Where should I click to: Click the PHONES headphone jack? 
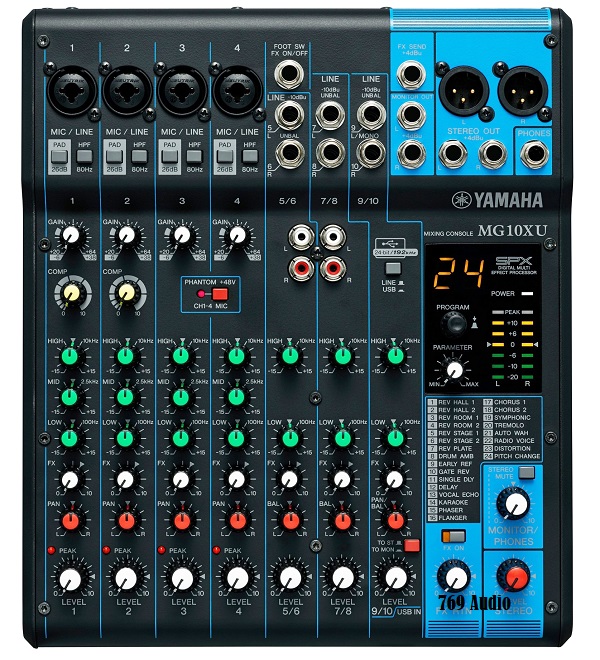pos(534,154)
